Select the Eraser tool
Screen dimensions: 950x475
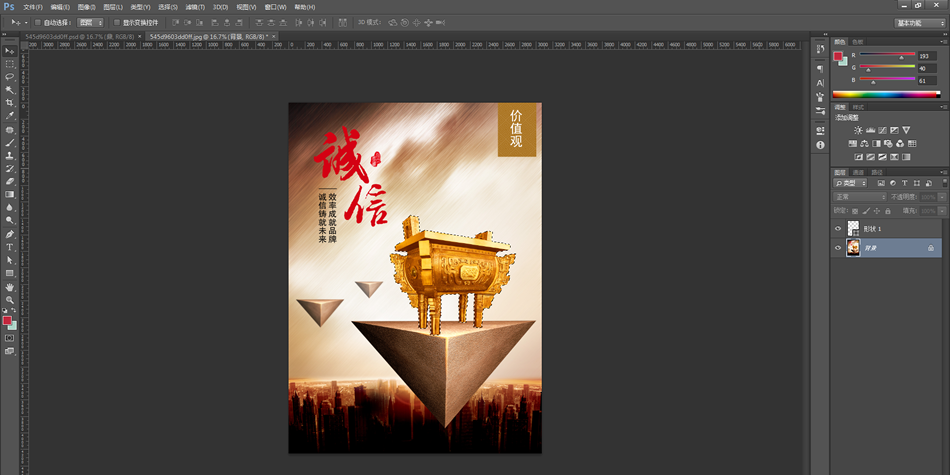(x=10, y=181)
